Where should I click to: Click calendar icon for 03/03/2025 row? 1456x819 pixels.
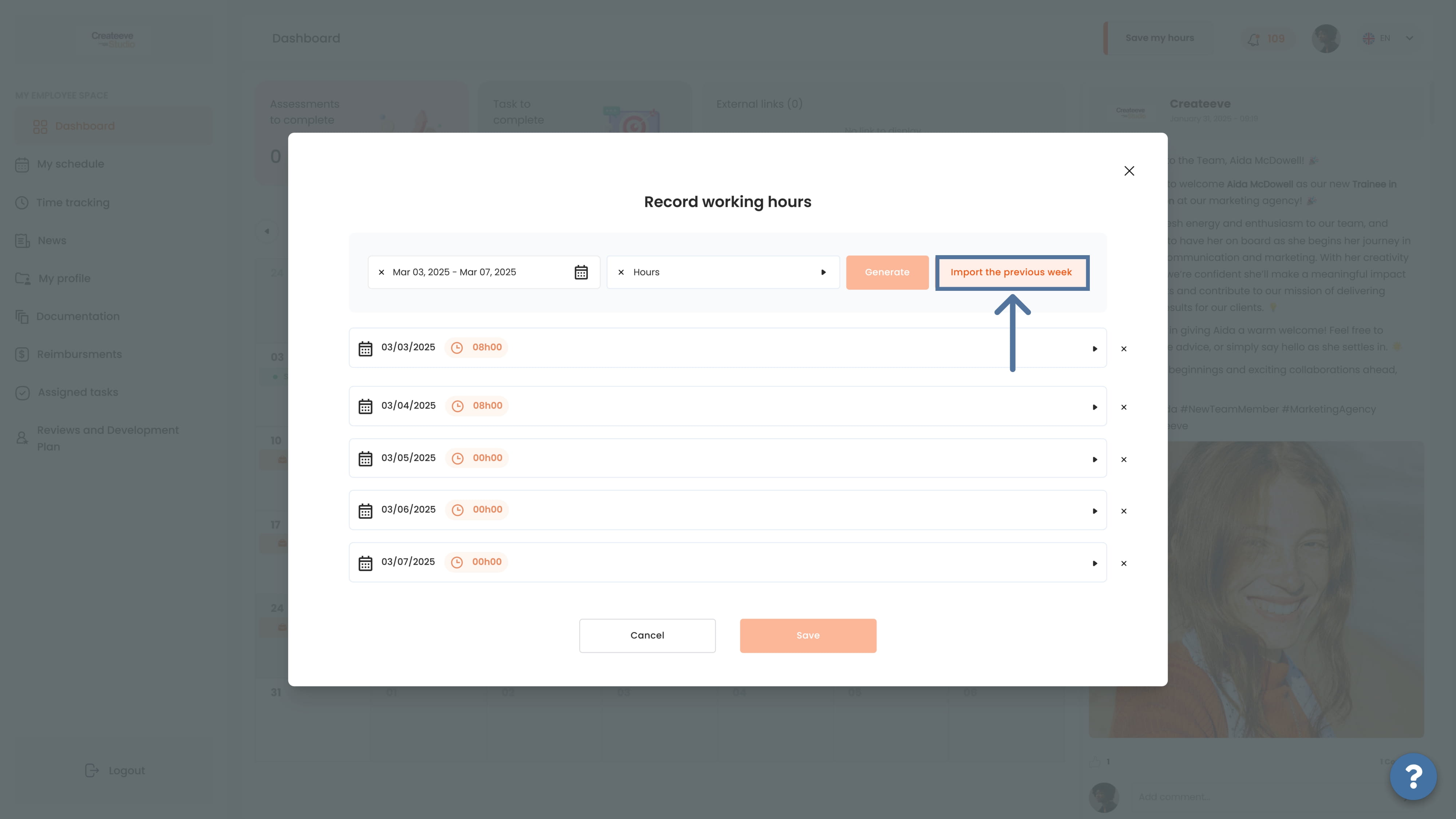pos(366,348)
